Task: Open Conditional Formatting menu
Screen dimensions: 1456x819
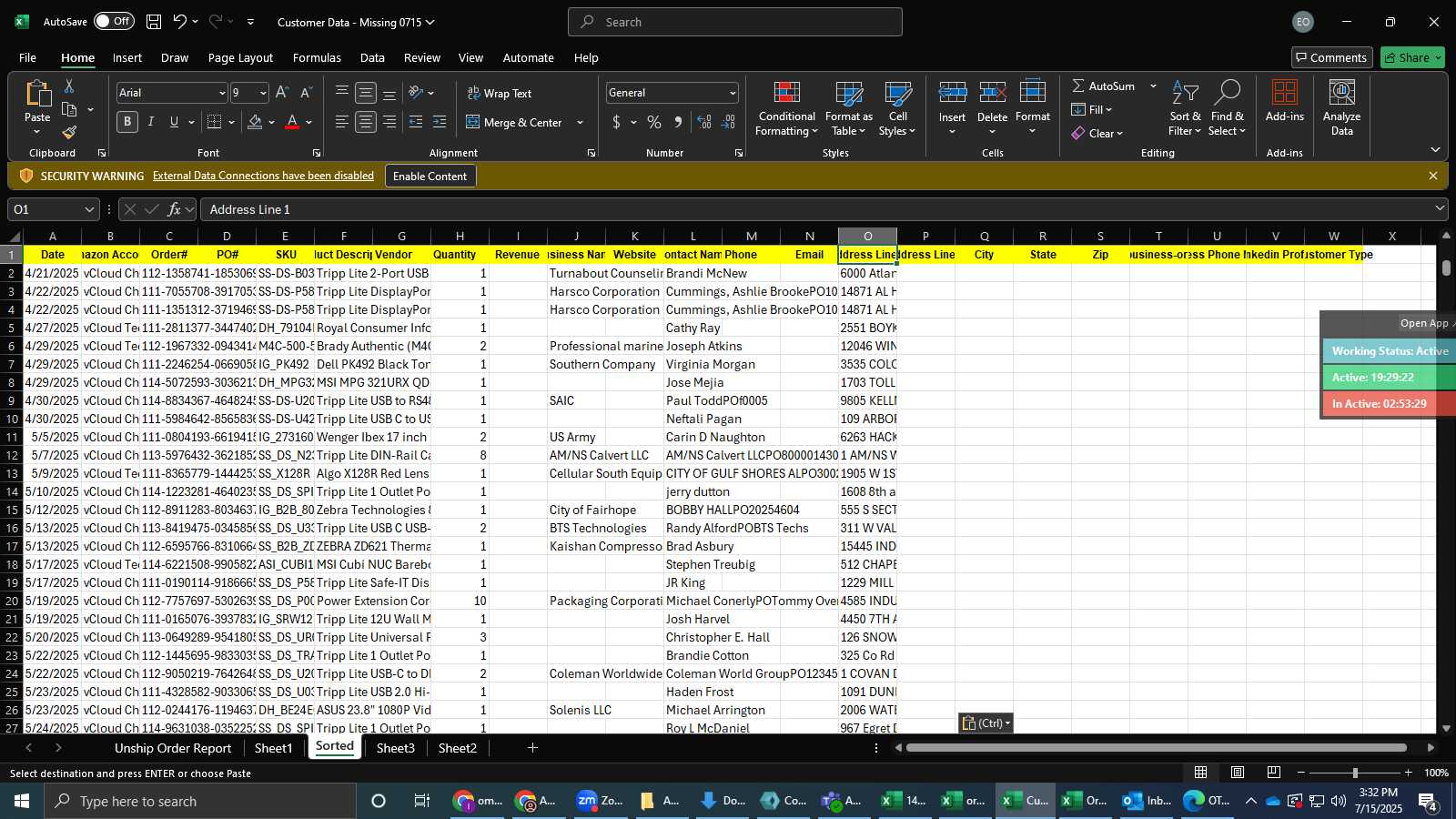Action: coord(787,109)
